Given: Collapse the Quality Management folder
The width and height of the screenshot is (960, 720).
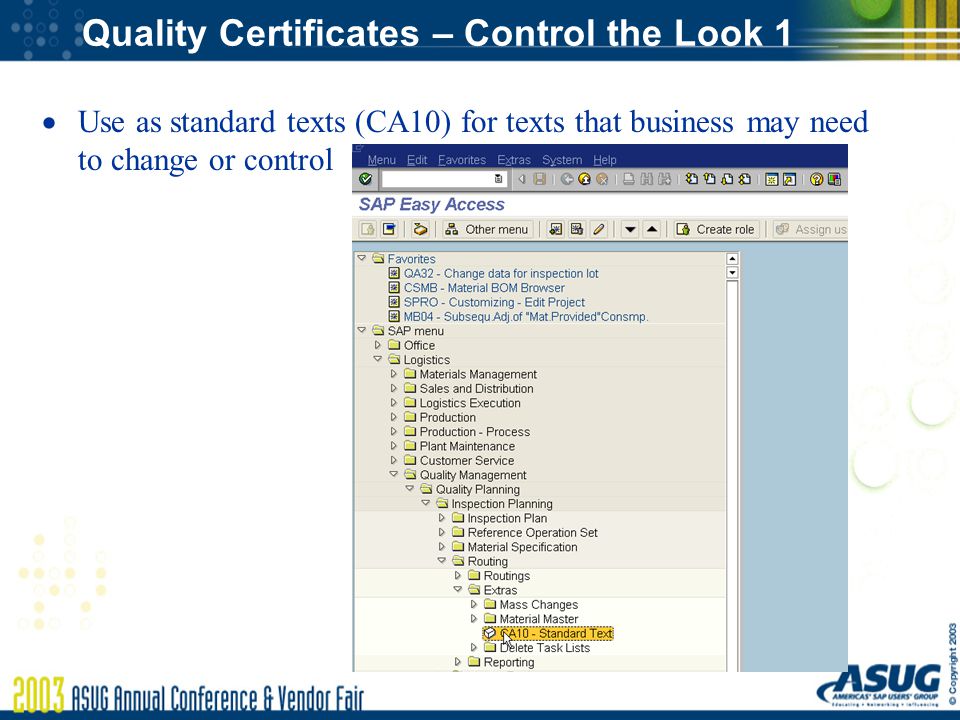Looking at the screenshot, I should [x=394, y=474].
